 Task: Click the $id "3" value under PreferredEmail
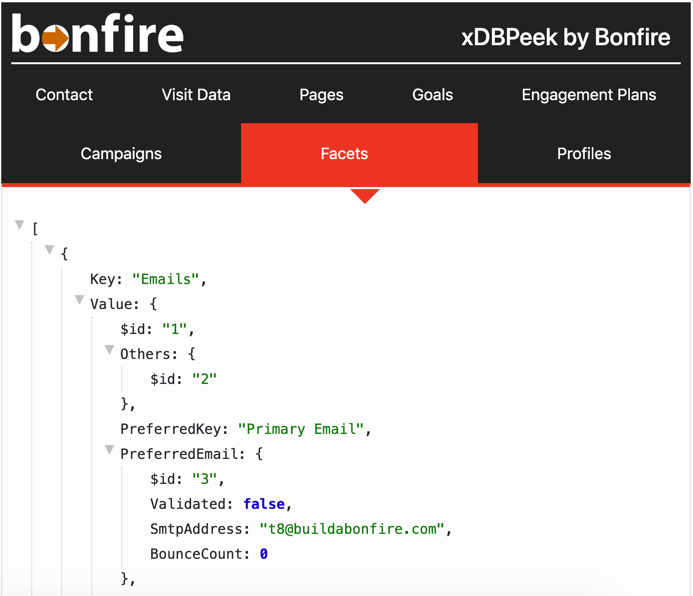click(205, 479)
